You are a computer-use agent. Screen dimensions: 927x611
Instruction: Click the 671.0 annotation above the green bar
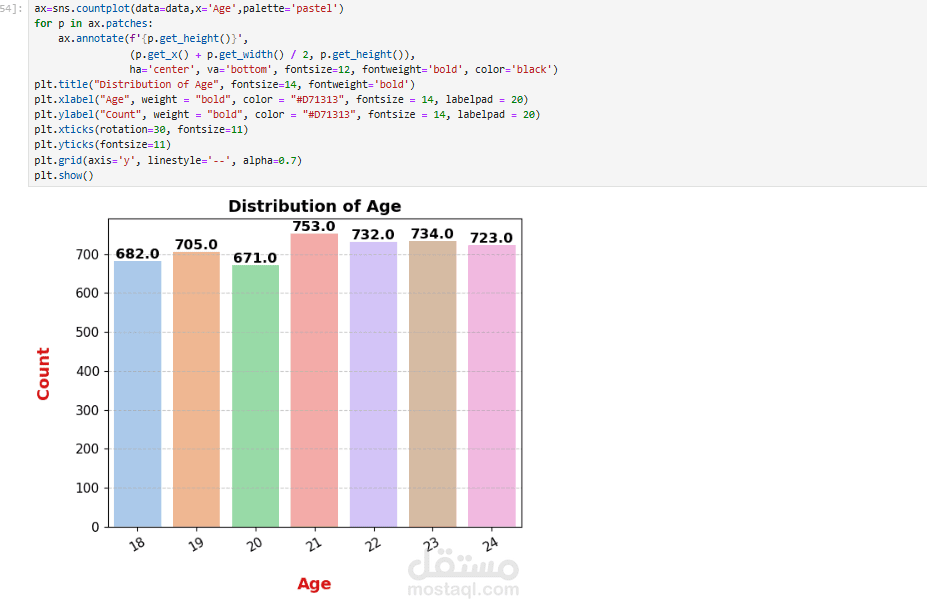point(255,258)
